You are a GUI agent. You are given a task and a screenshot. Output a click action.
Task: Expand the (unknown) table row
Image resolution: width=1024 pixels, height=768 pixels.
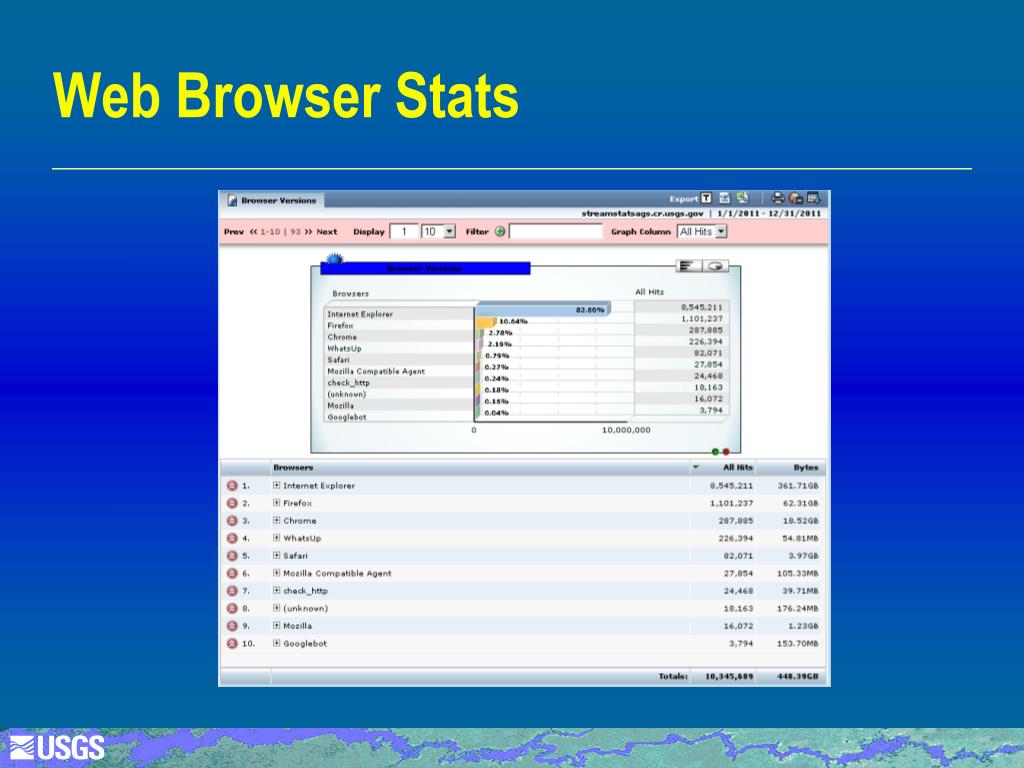click(277, 608)
